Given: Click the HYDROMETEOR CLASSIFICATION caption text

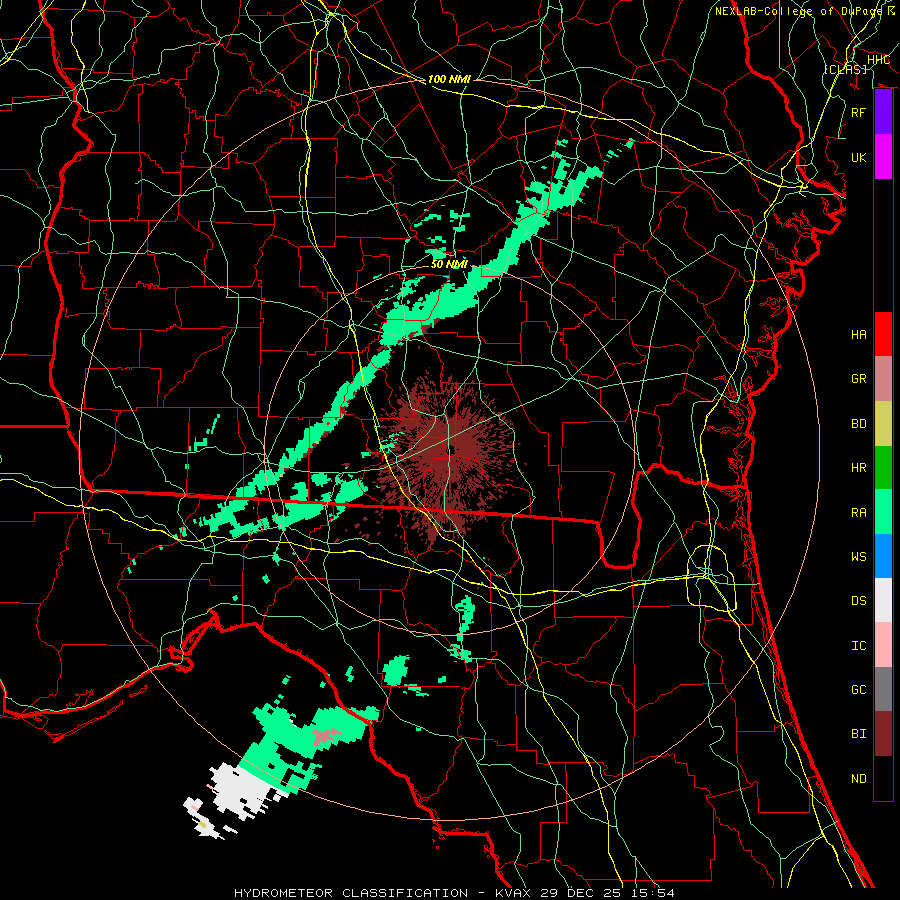Looking at the screenshot, I should tap(351, 893).
